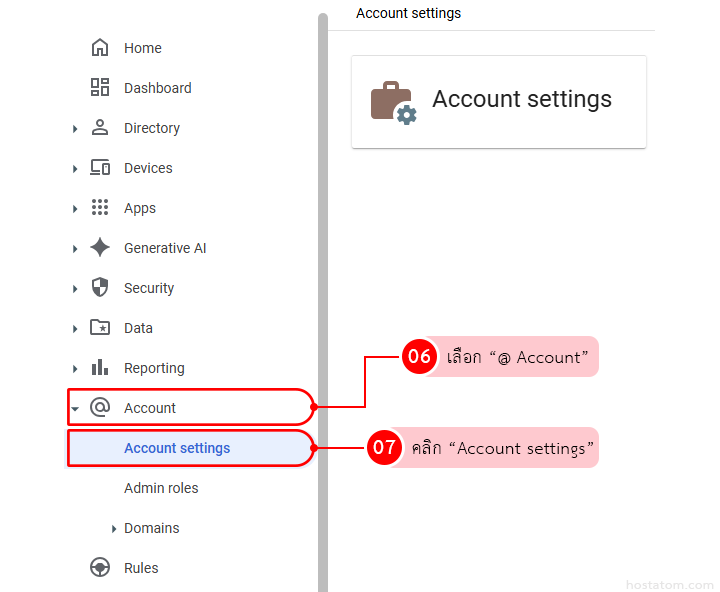The width and height of the screenshot is (720, 592).
Task: Click the Data folder star icon
Action: coord(100,328)
